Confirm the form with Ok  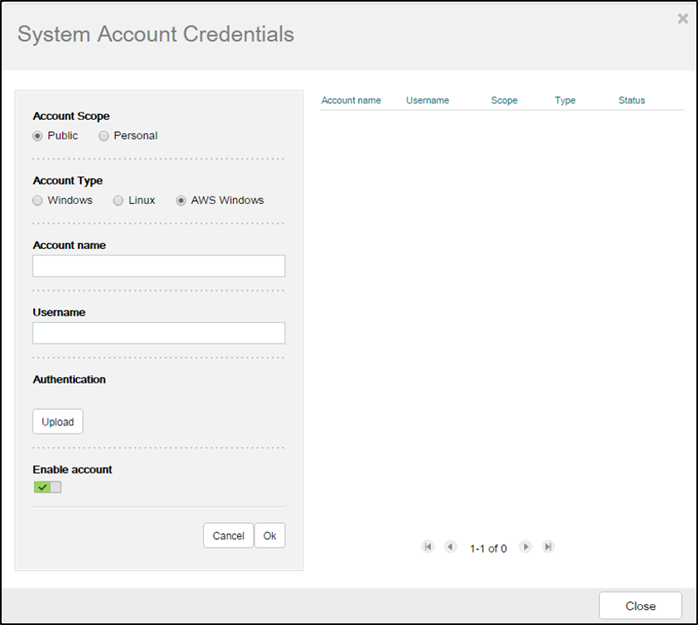pyautogui.click(x=270, y=536)
